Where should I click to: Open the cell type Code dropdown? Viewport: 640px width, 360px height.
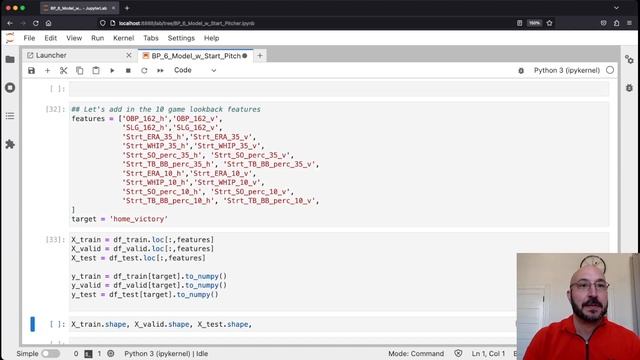(x=195, y=70)
